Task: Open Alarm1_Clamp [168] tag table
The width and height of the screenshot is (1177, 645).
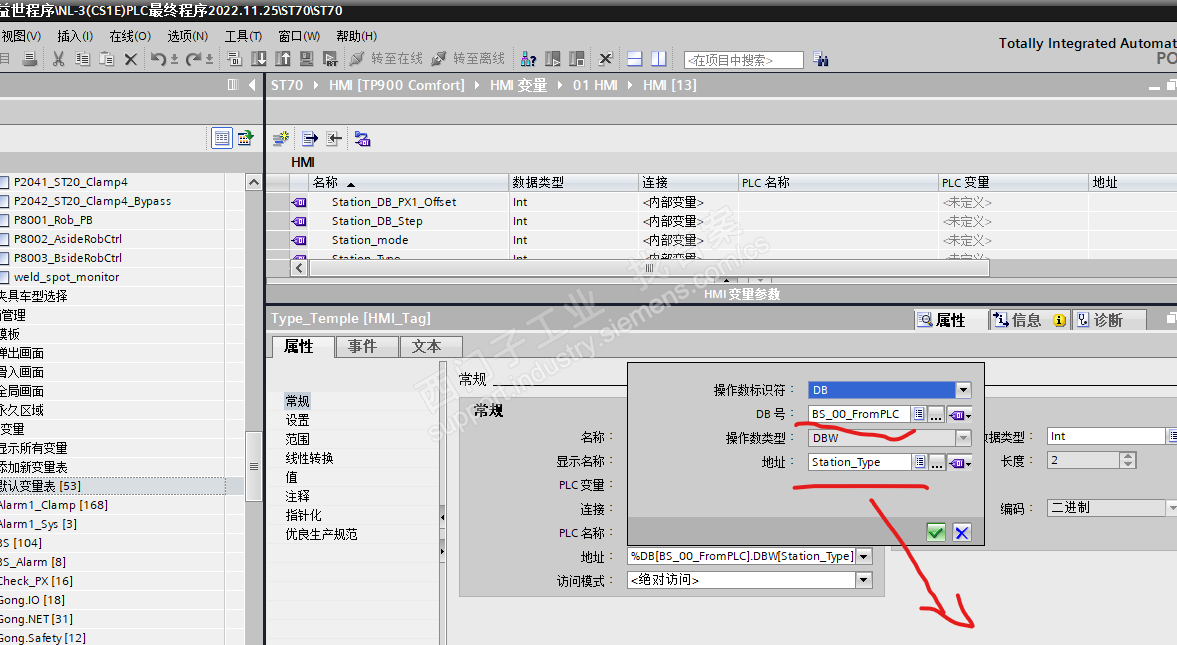Action: [53, 505]
